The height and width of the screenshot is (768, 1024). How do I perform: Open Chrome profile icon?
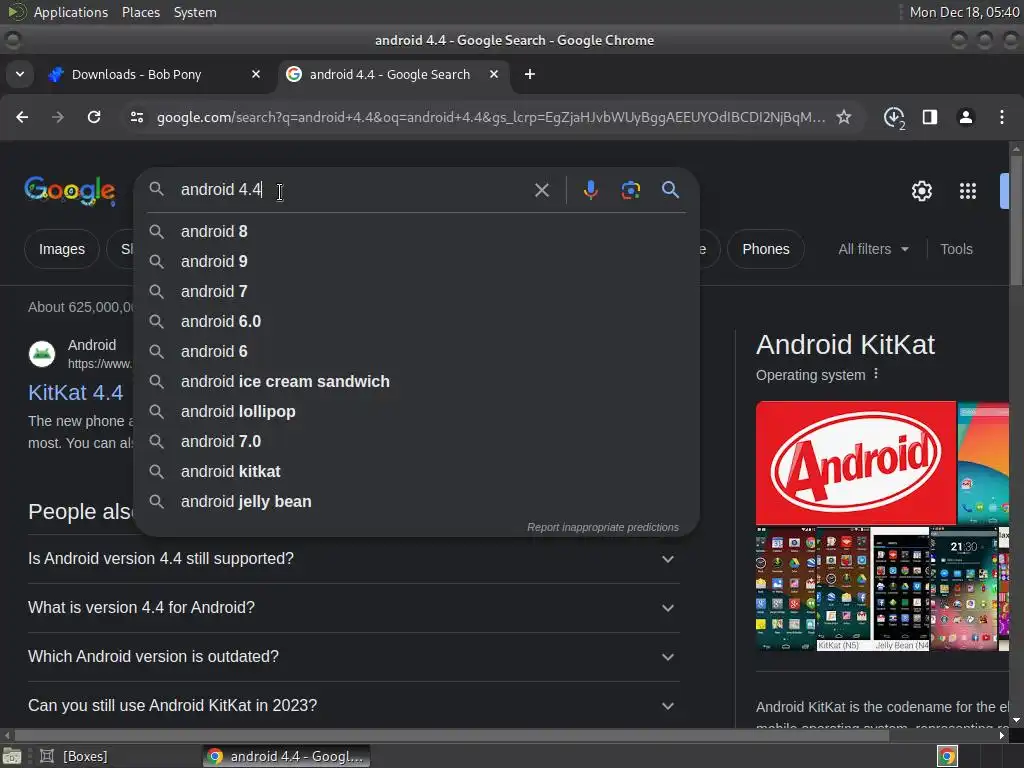tap(965, 117)
